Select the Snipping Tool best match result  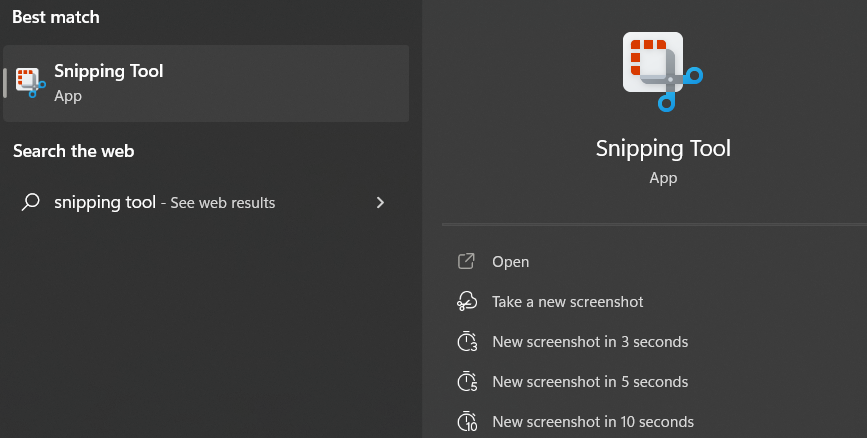coord(206,84)
